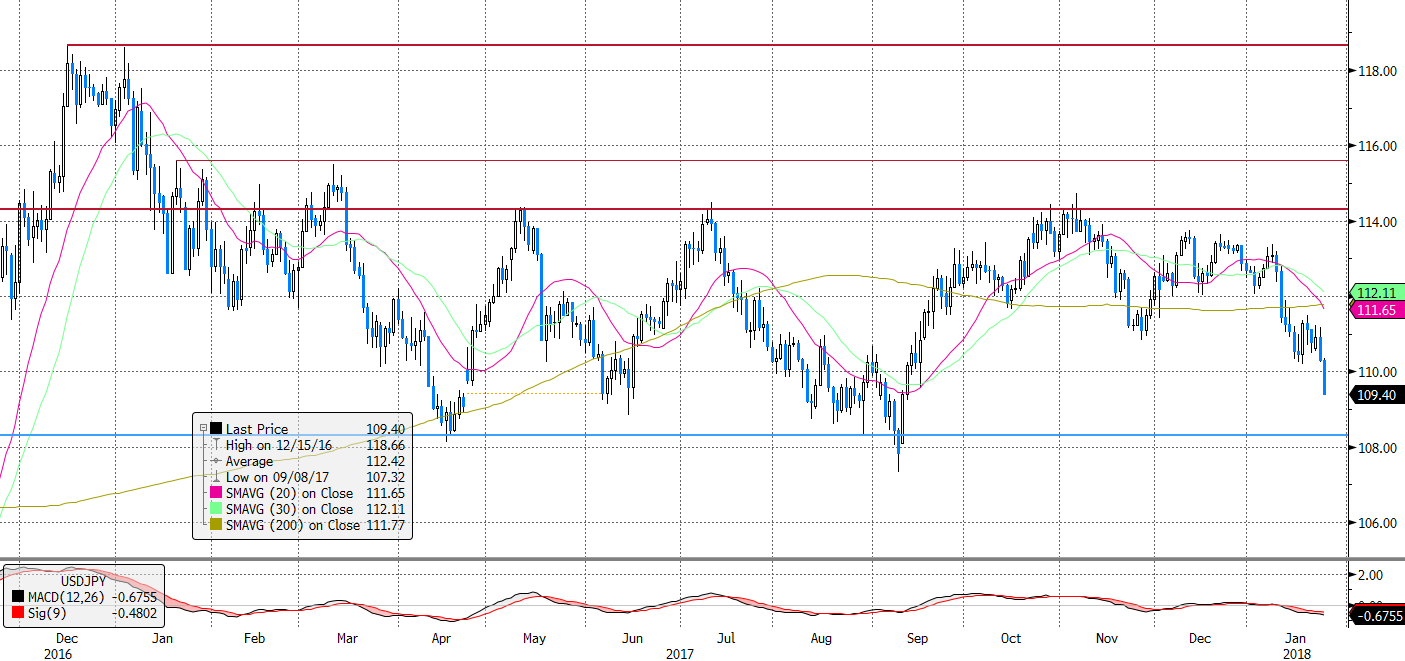Select 'High on 12/15/16' legend row
1405x661 pixels.
point(277,445)
